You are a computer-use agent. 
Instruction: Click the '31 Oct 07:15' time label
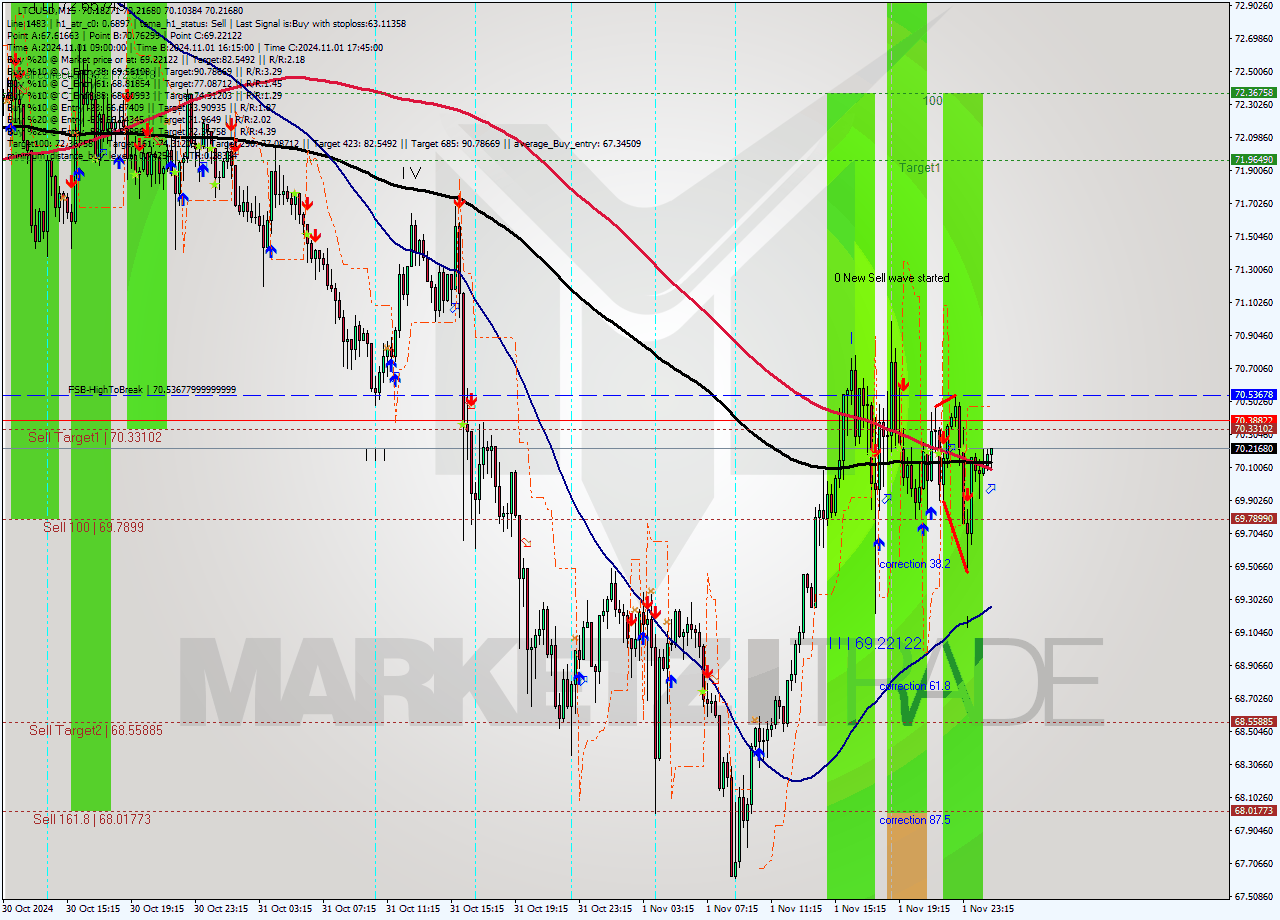coord(348,909)
